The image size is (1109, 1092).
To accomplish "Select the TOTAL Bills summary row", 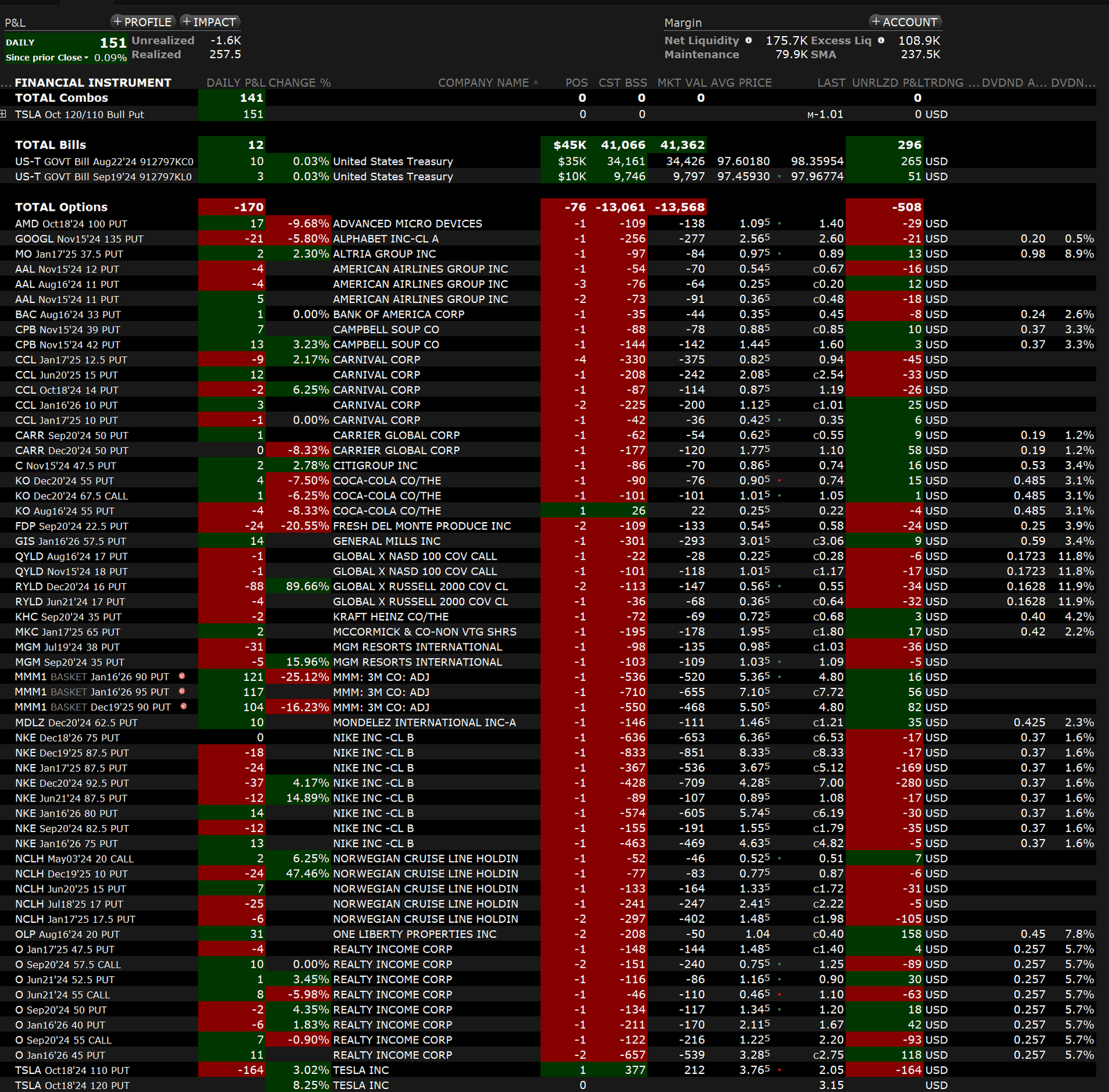I will [x=51, y=145].
